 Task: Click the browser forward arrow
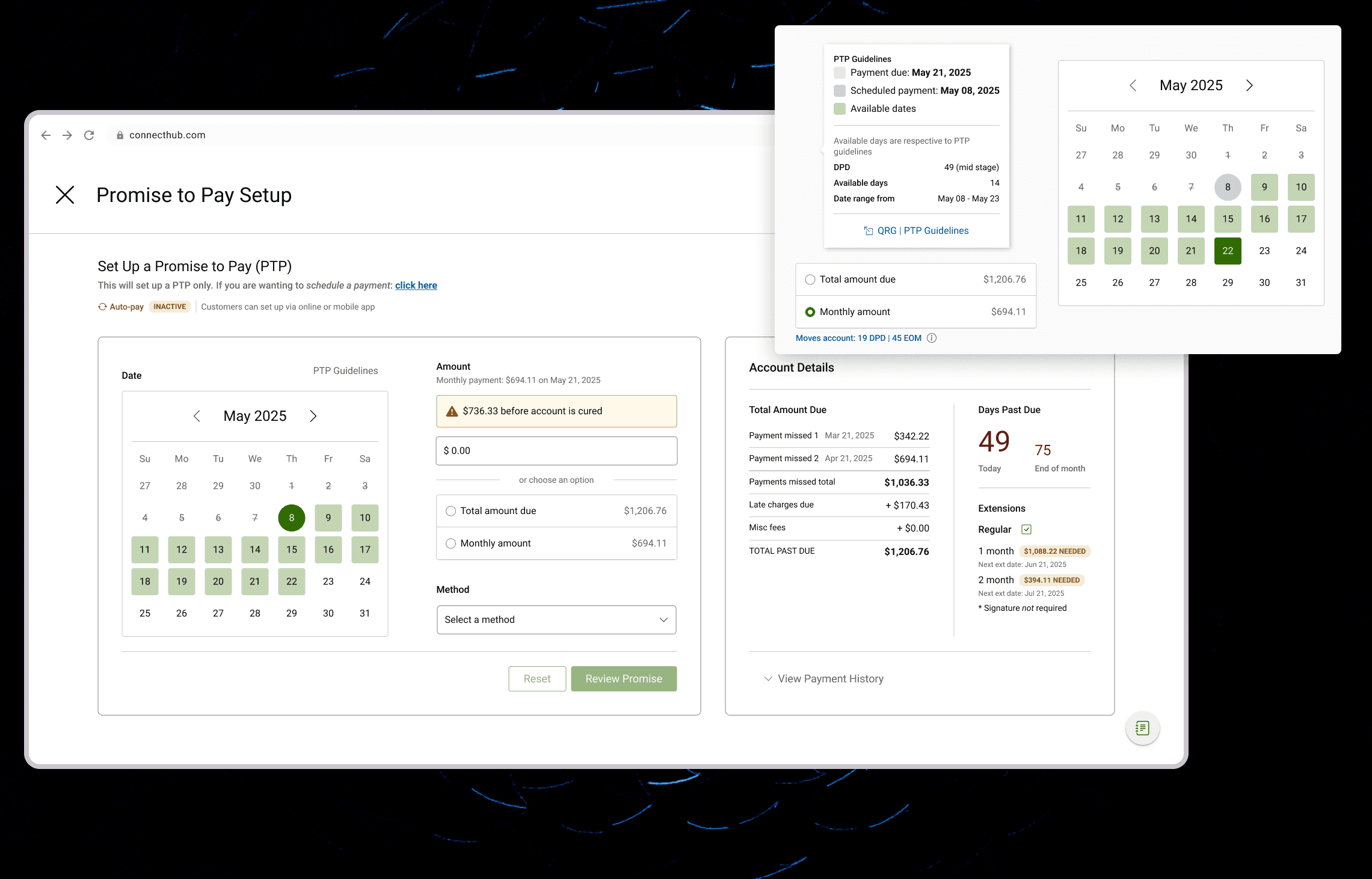click(x=67, y=135)
